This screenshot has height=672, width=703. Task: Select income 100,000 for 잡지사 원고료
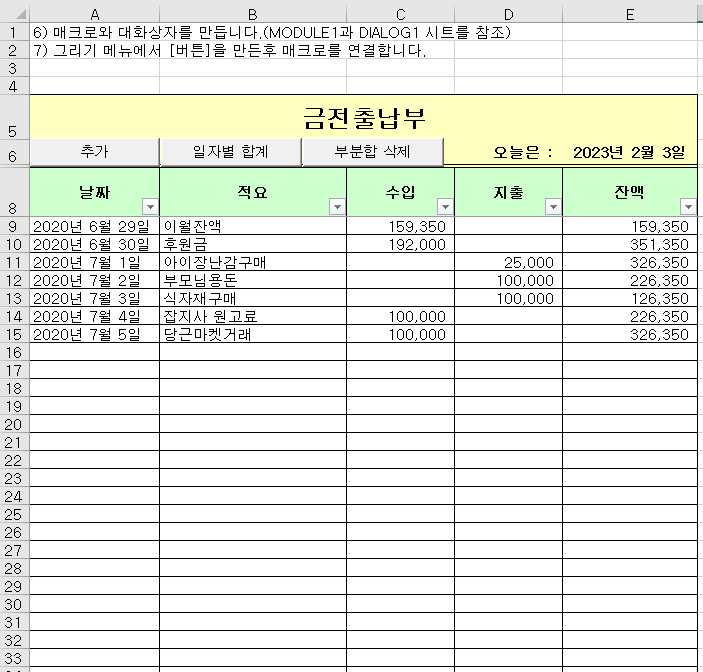point(400,316)
